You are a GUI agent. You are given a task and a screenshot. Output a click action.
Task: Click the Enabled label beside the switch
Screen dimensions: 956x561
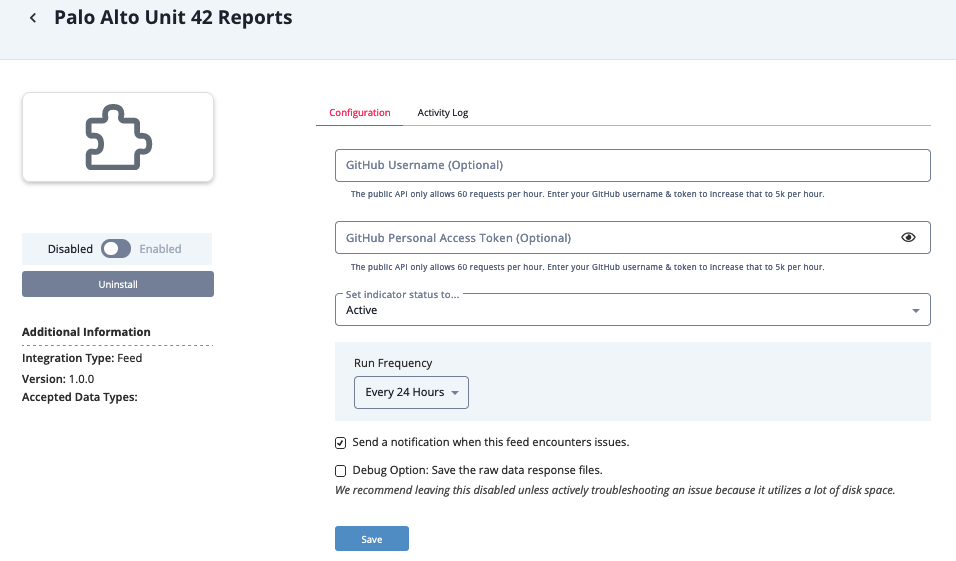tap(160, 249)
